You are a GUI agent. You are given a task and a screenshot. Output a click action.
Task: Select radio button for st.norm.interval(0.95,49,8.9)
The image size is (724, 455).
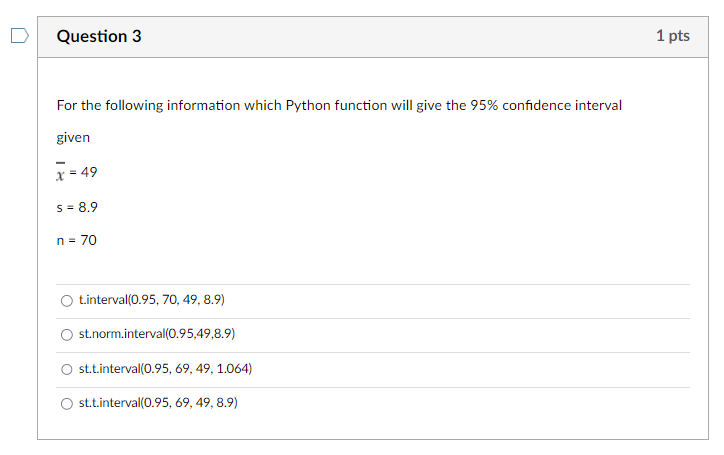[x=67, y=334]
